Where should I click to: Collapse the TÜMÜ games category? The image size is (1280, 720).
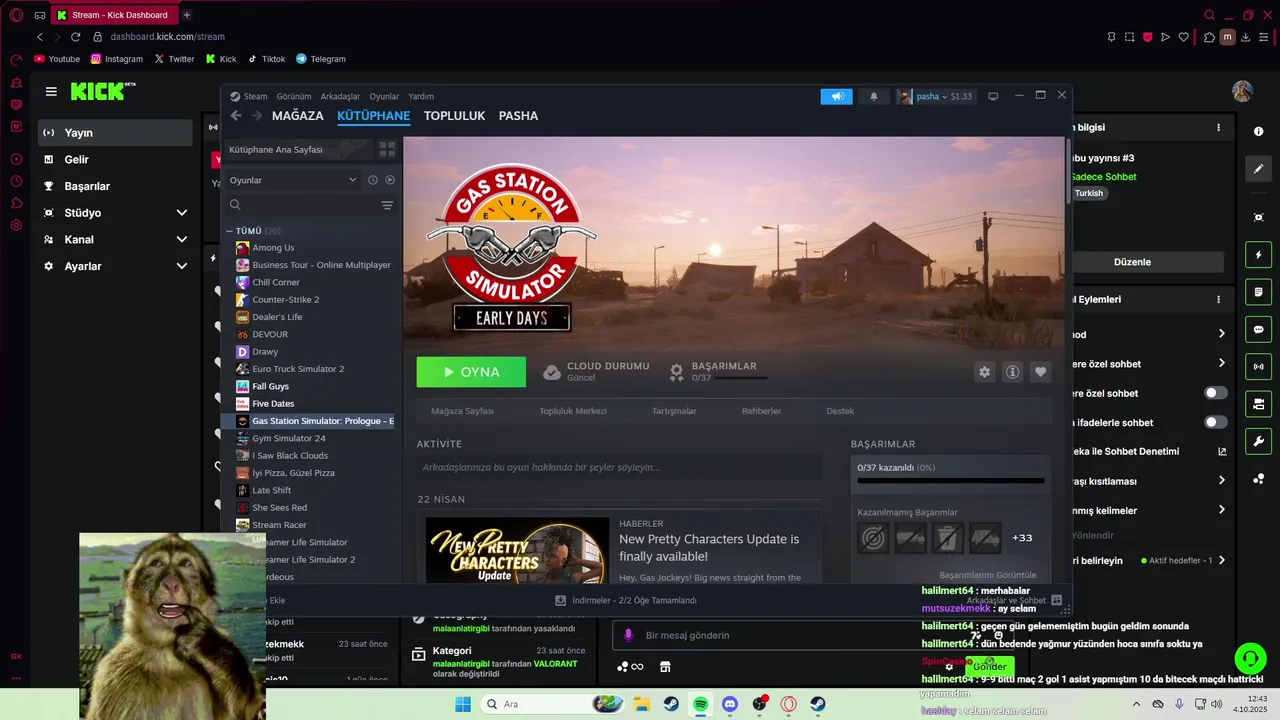pyautogui.click(x=229, y=231)
